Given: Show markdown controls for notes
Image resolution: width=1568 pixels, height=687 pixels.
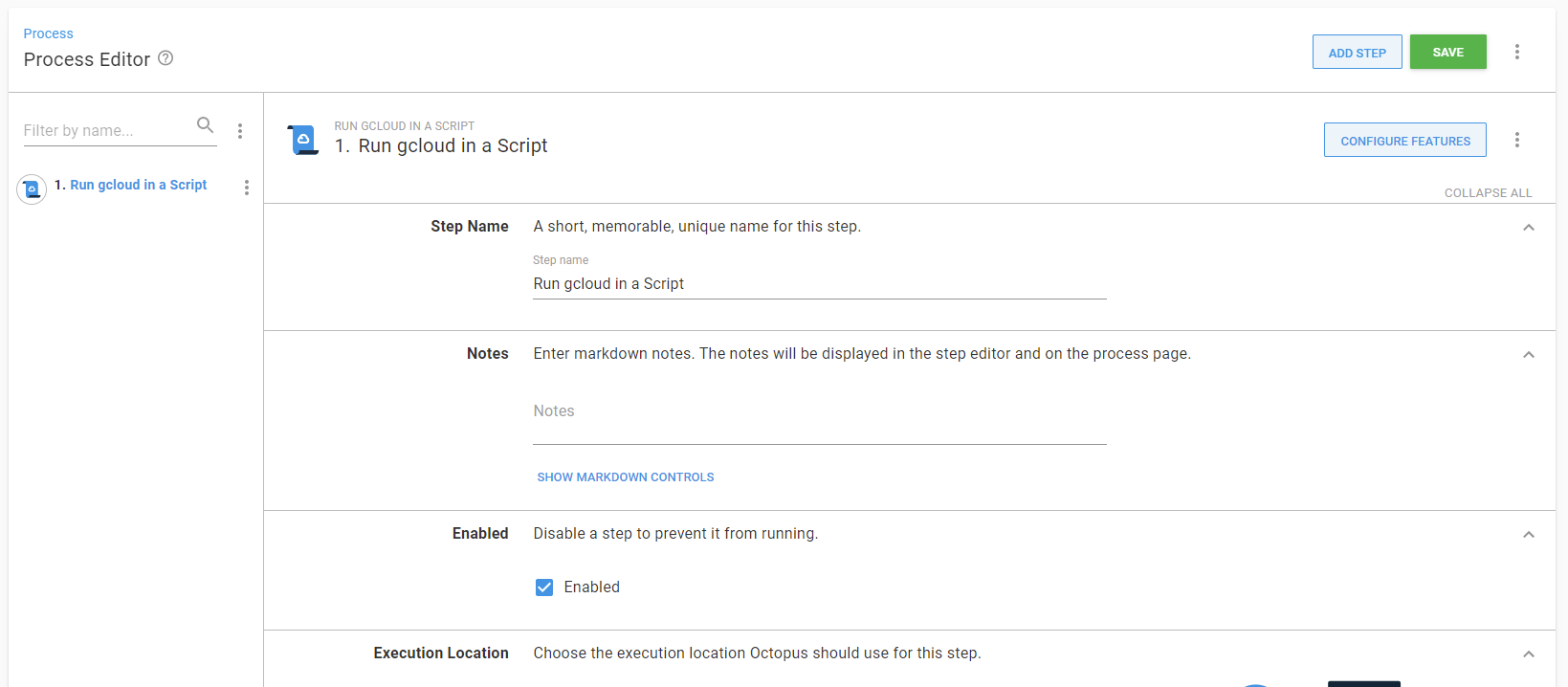Looking at the screenshot, I should point(626,477).
